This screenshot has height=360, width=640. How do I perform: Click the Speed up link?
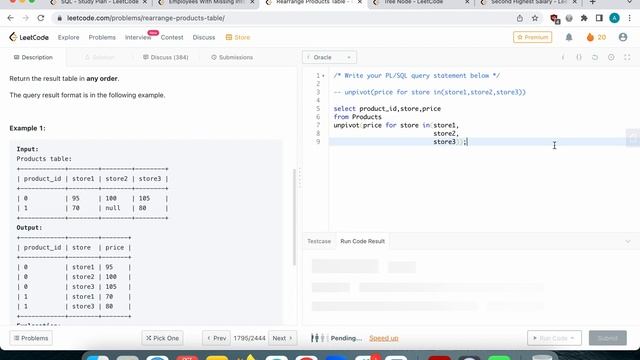(384, 338)
